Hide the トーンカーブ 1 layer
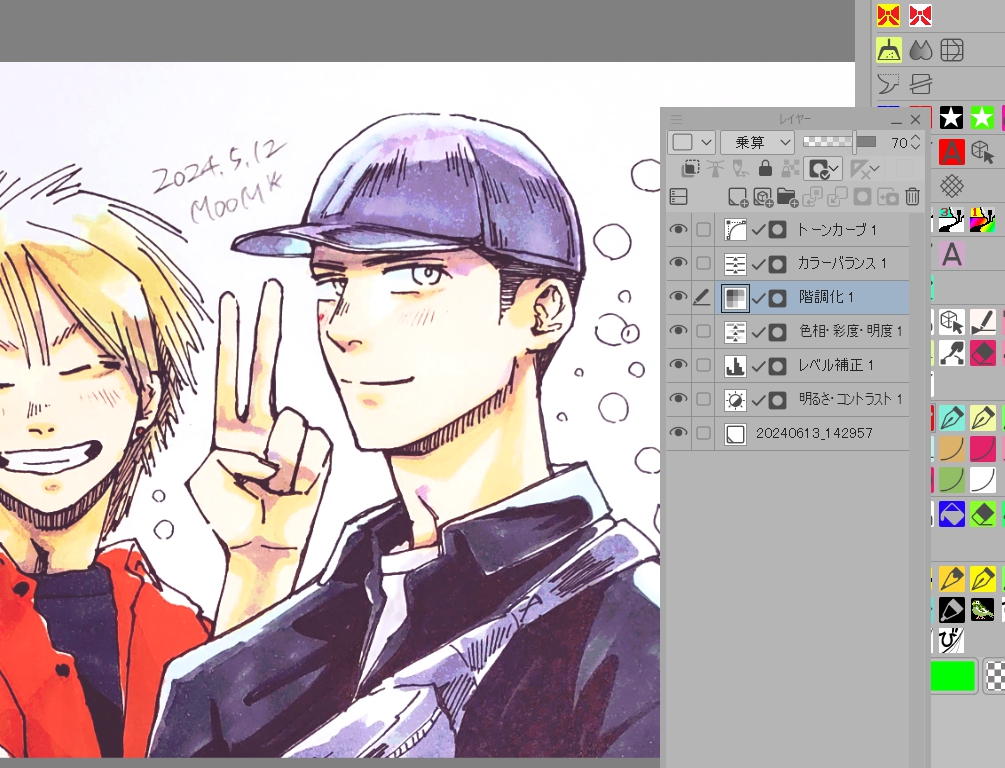The height and width of the screenshot is (768, 1005). coord(679,230)
